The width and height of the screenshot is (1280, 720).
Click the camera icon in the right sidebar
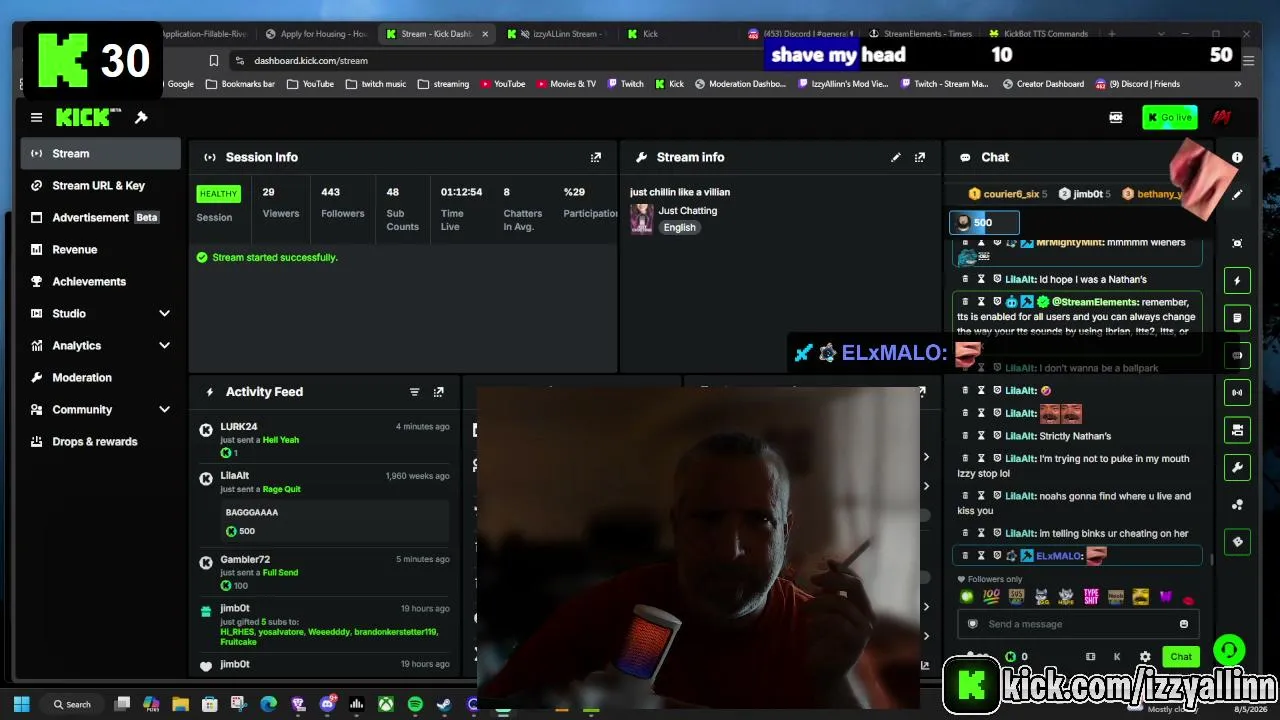tap(1237, 430)
